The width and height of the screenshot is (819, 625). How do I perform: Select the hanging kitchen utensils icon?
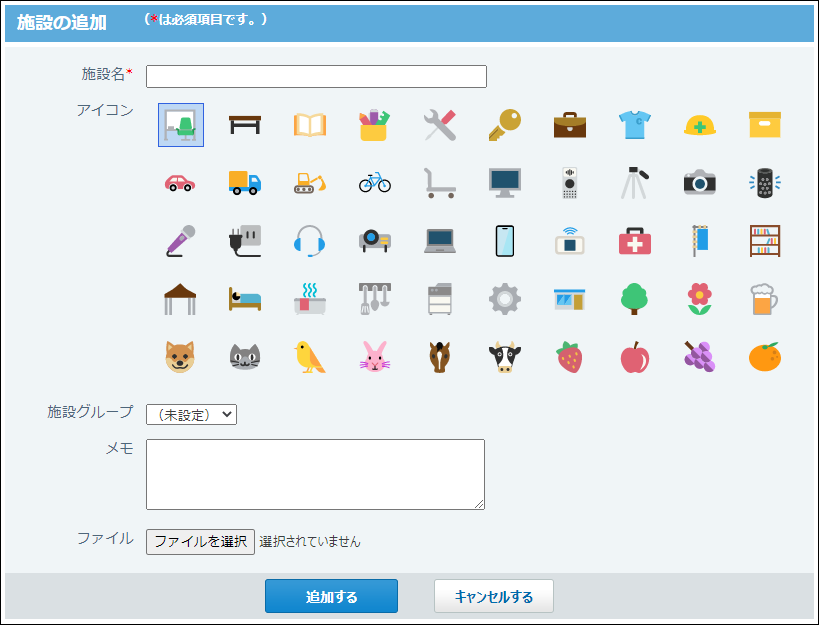[375, 299]
